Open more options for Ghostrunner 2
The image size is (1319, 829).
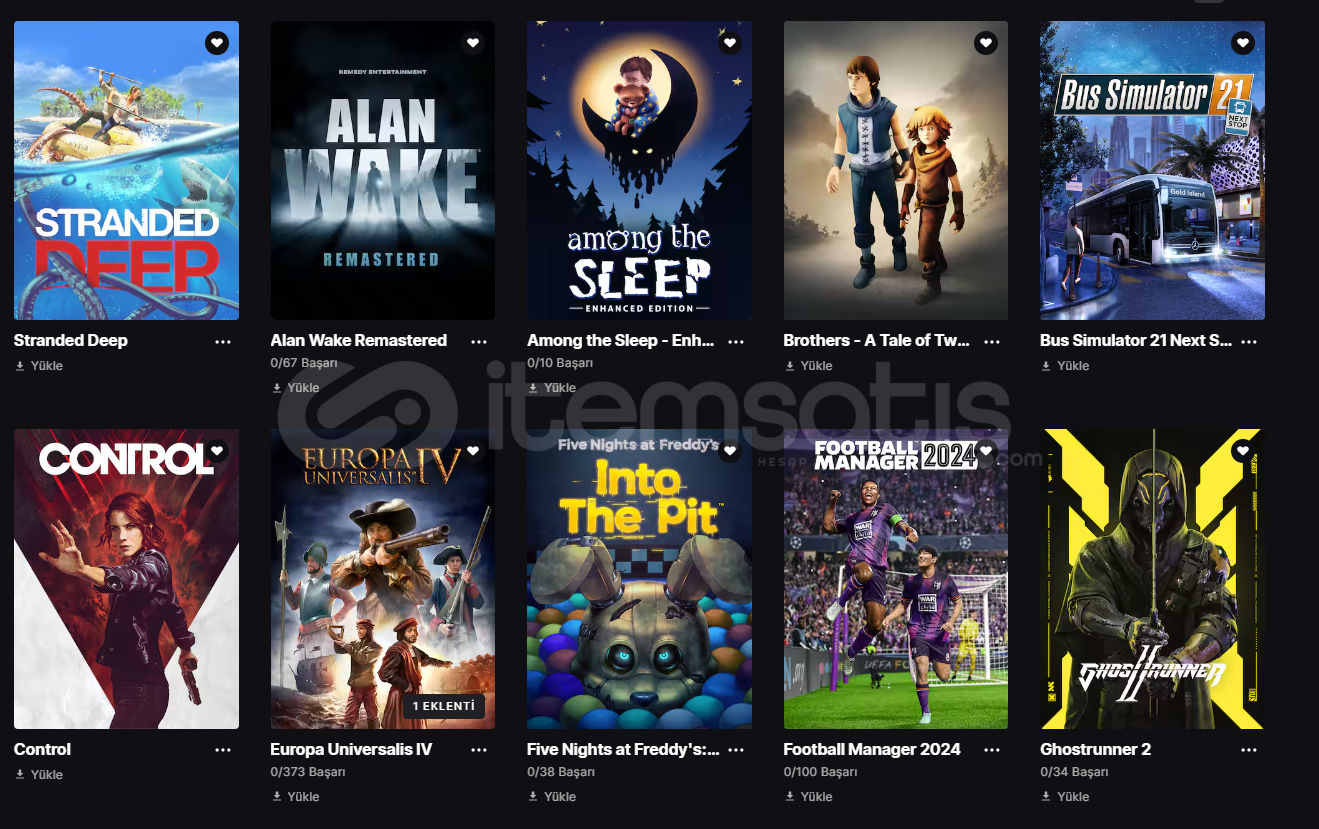[x=1249, y=750]
